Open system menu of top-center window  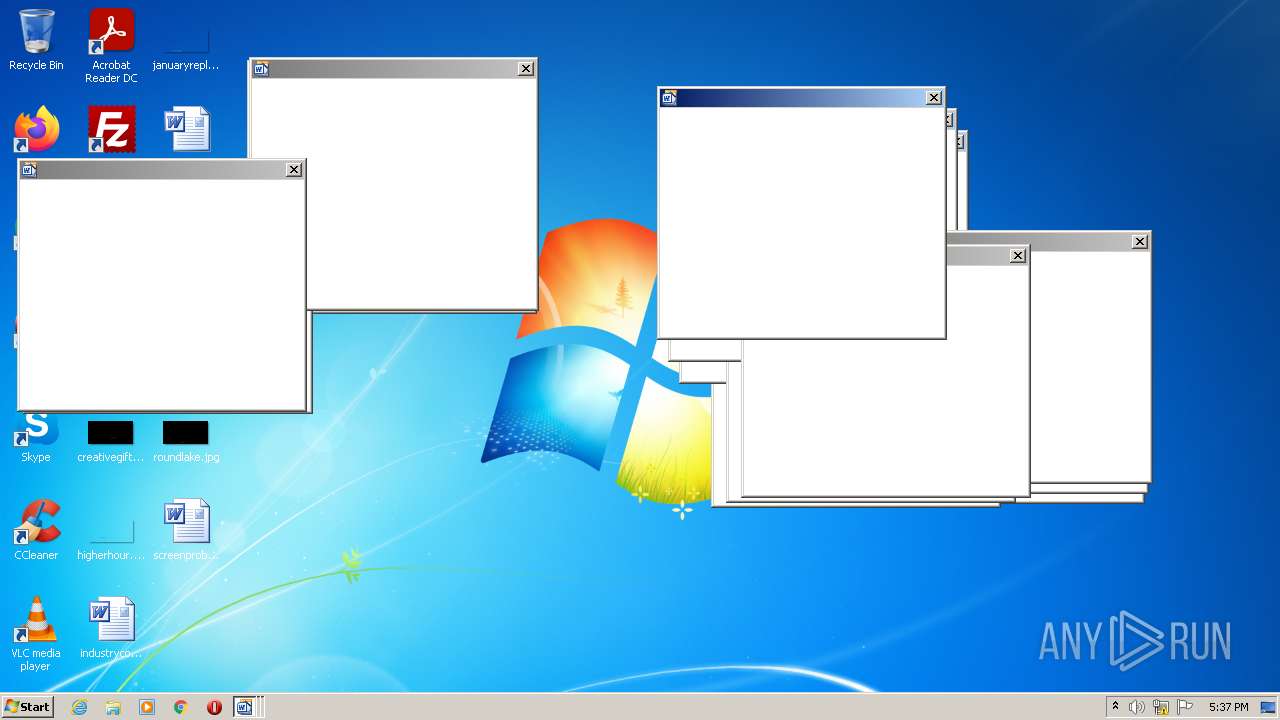point(261,68)
